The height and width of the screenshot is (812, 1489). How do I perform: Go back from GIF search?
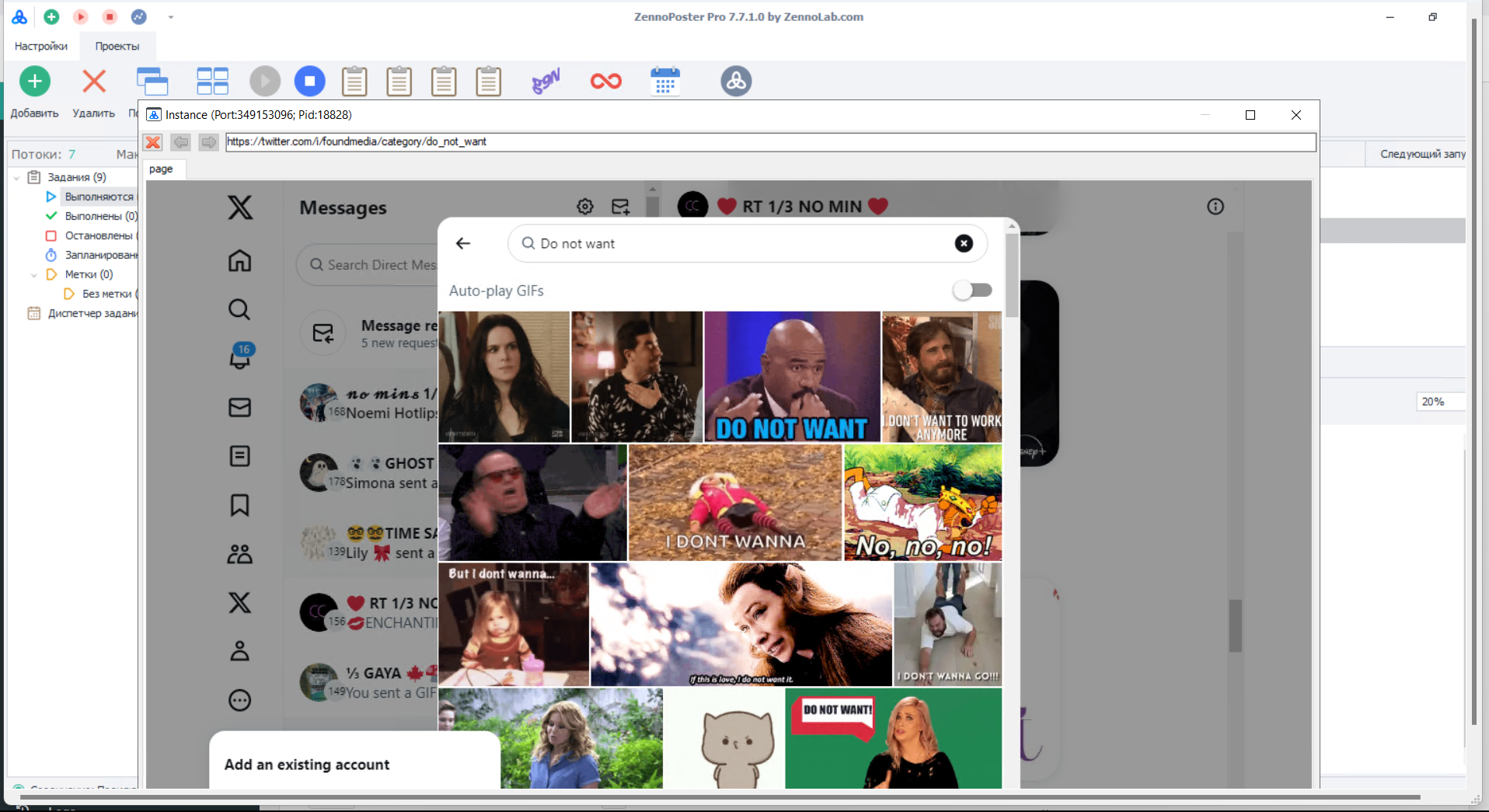463,243
